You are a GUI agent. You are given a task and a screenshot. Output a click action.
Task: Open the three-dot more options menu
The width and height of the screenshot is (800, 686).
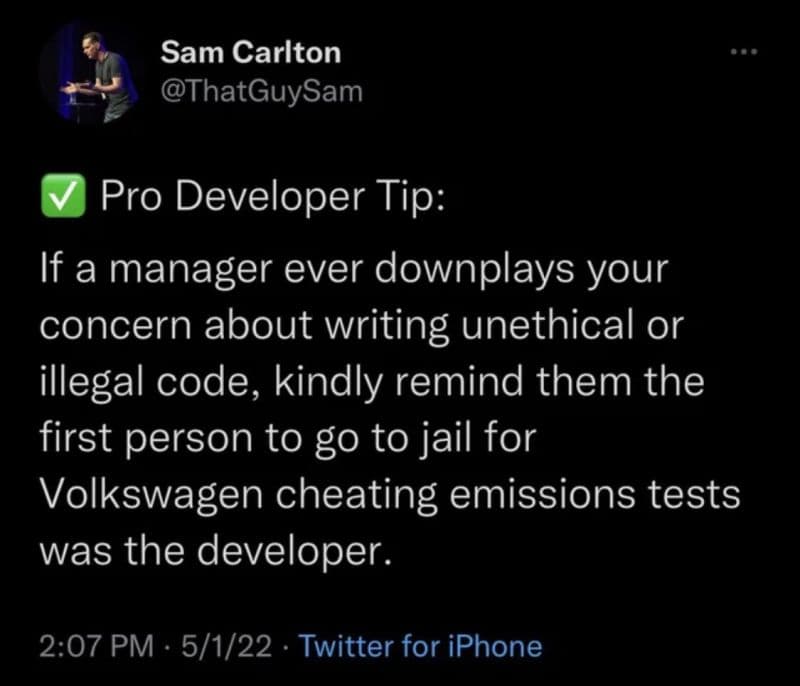tap(744, 52)
